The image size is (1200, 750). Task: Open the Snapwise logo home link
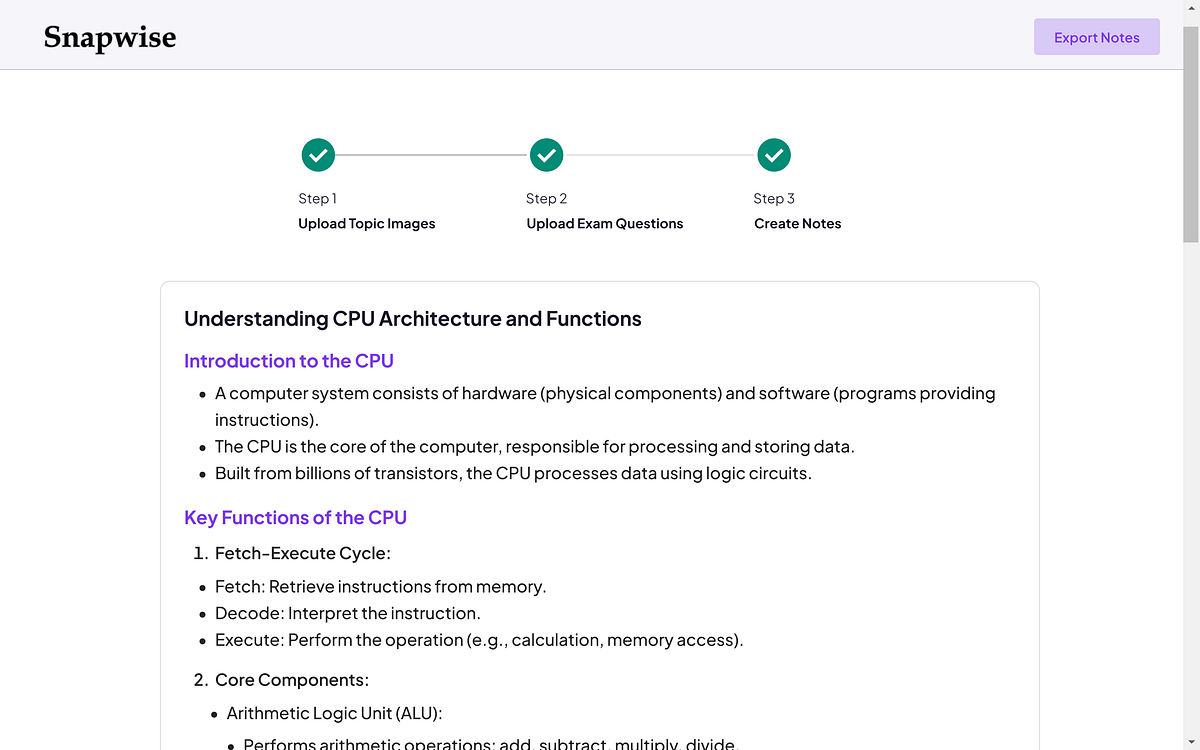[x=110, y=38]
